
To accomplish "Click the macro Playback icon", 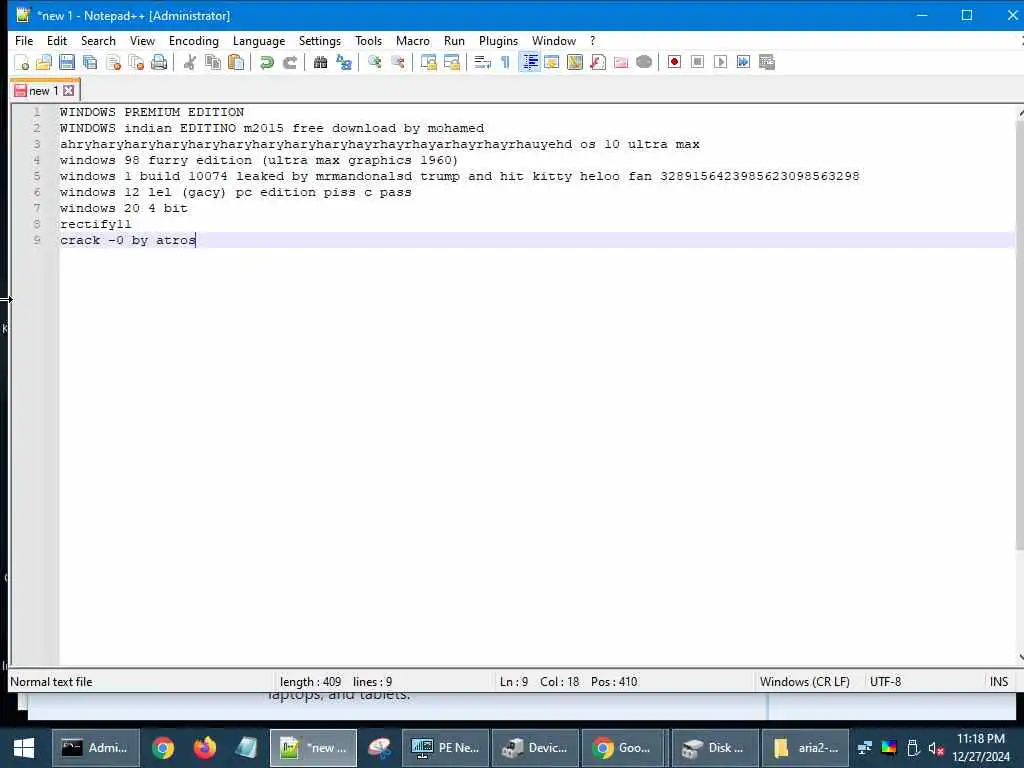I will point(720,62).
